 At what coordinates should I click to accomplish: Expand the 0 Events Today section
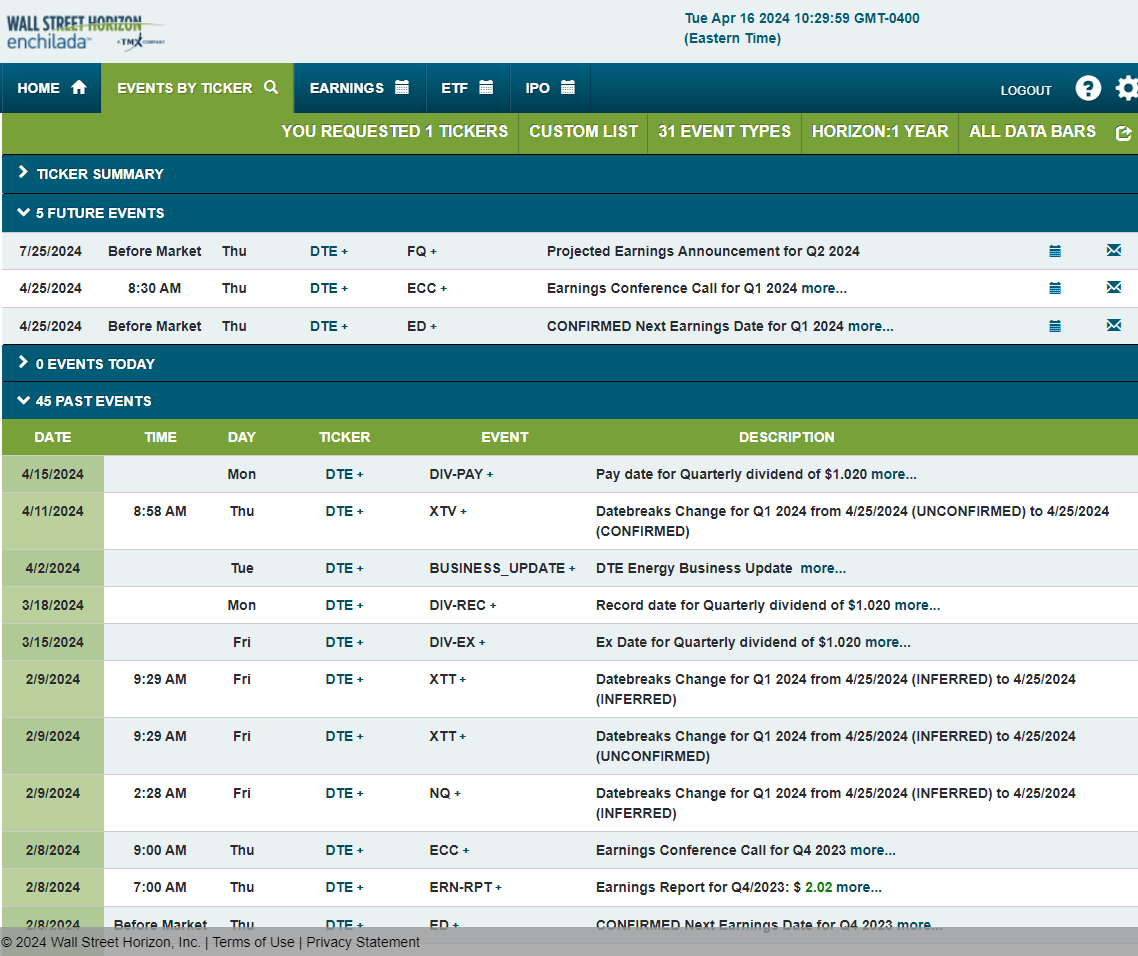click(94, 364)
